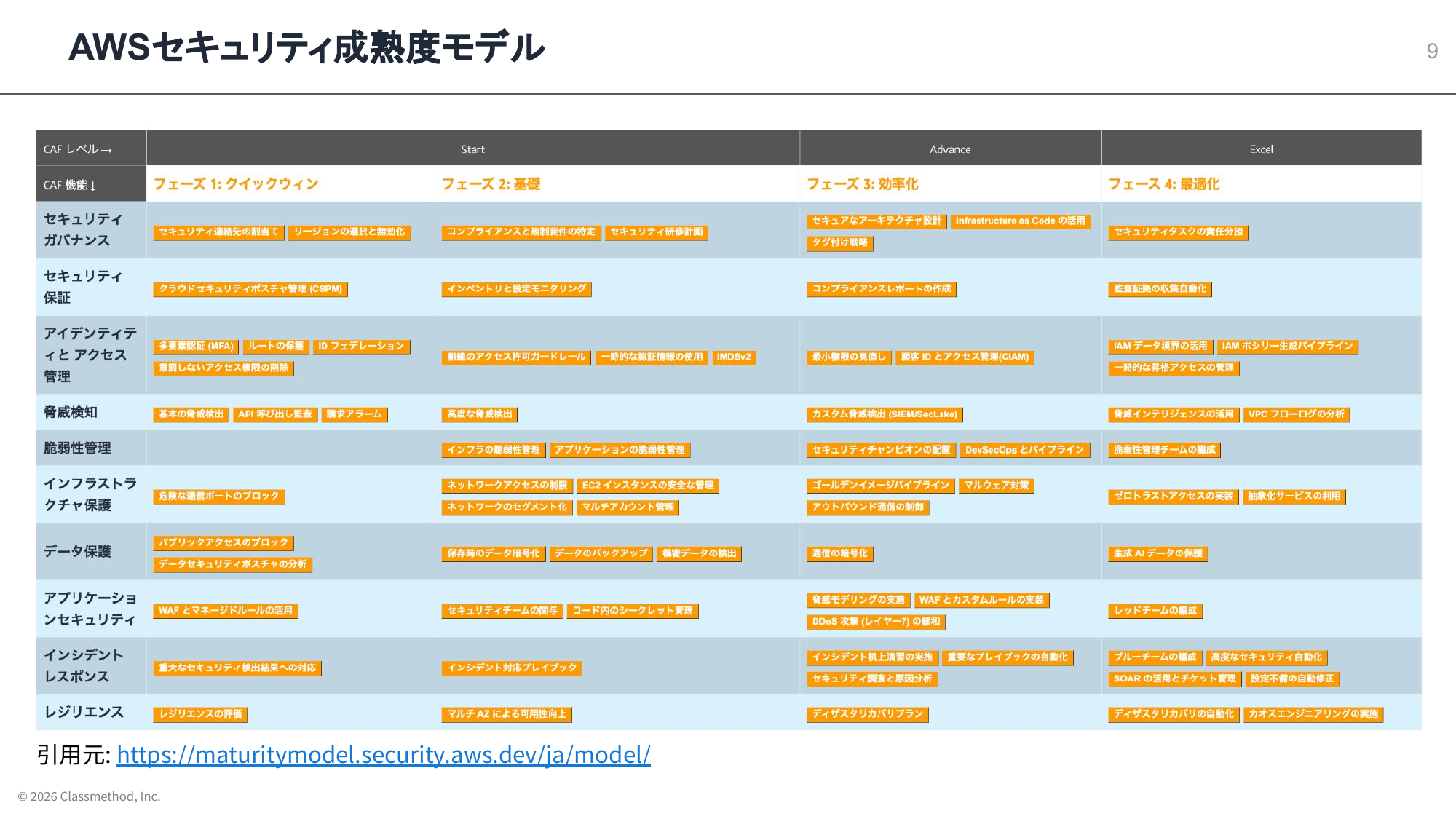
Task: Select the 'インシデント対応プレイブック' tag
Action: pos(512,668)
